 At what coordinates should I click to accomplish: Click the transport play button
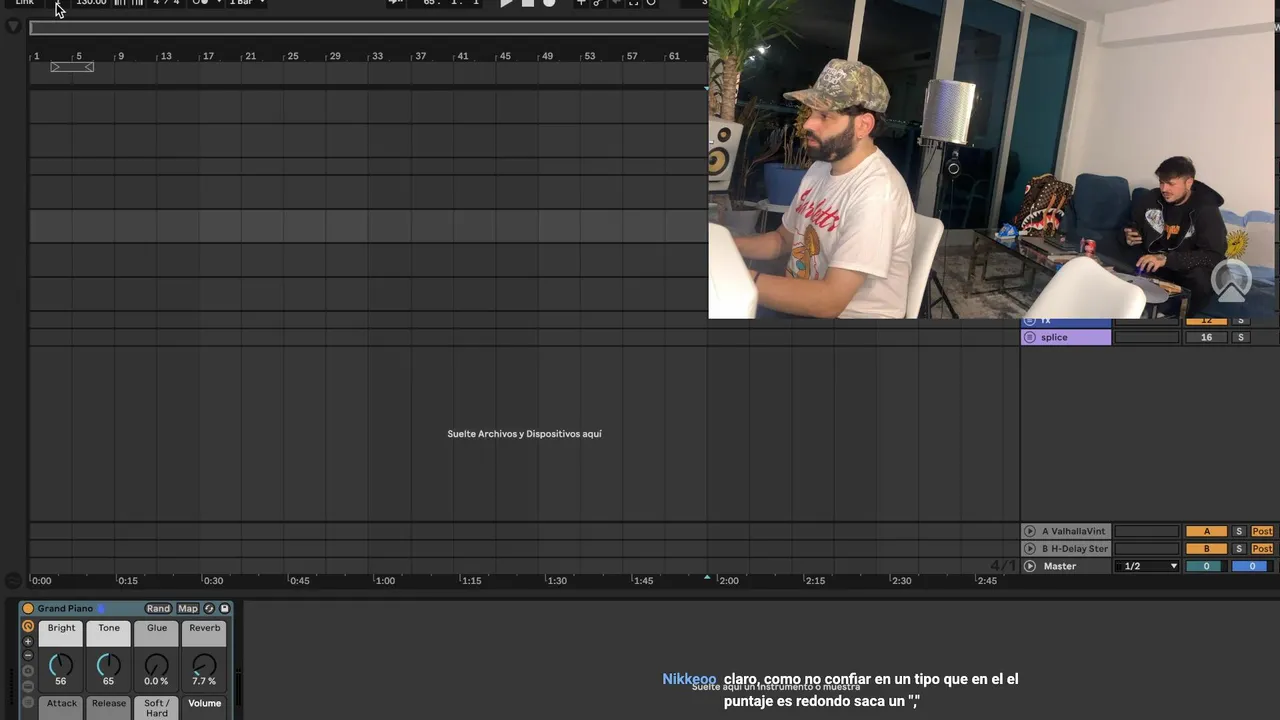click(x=506, y=3)
